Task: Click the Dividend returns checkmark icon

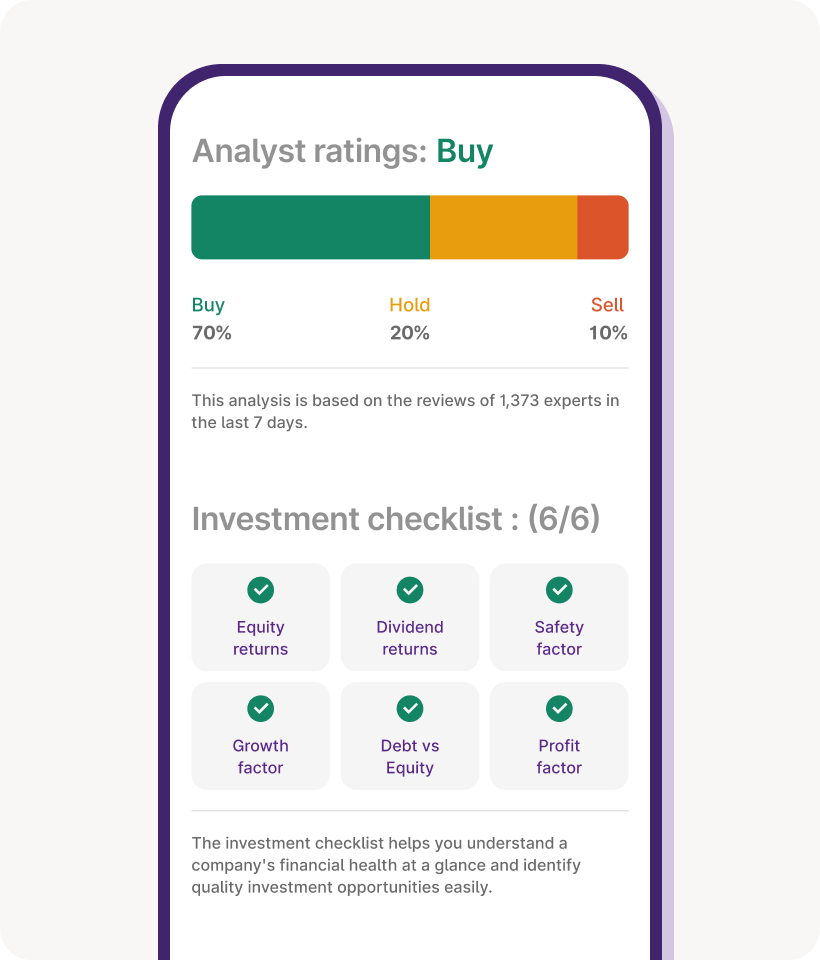Action: (x=410, y=590)
